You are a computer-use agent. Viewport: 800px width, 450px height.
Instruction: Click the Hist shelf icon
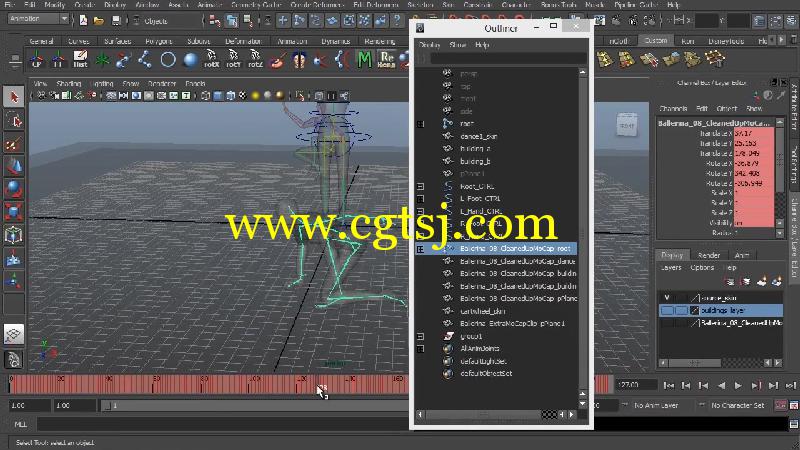80,60
